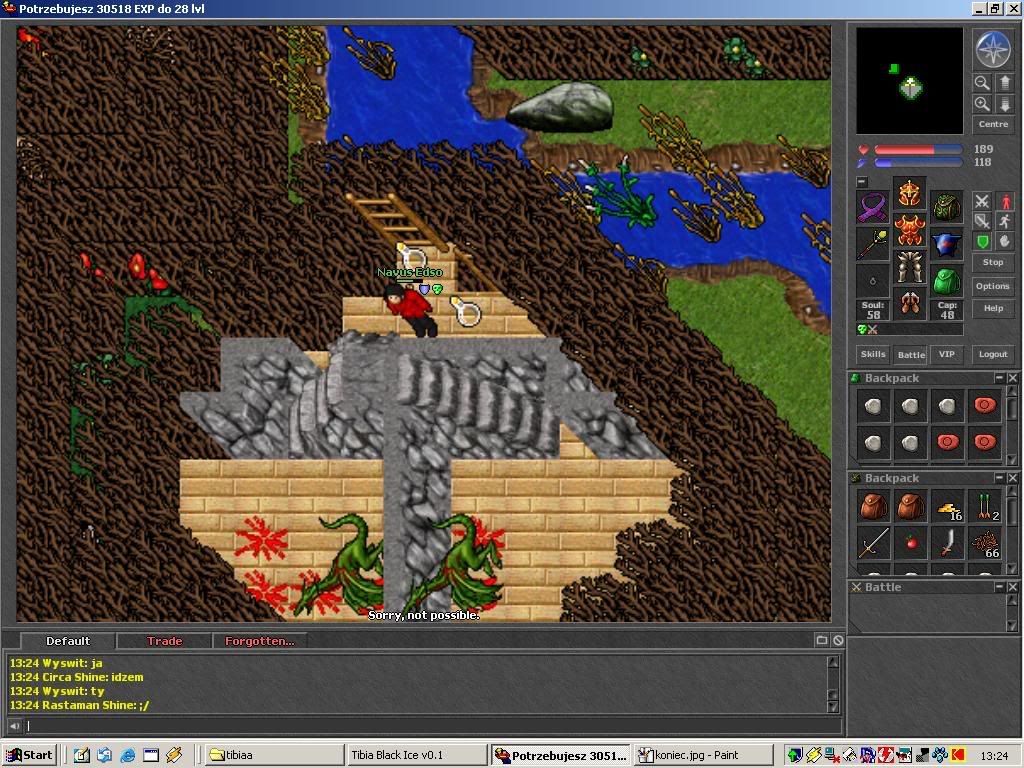This screenshot has height=768, width=1024.
Task: Select the wand in weapon slot
Action: coord(872,244)
